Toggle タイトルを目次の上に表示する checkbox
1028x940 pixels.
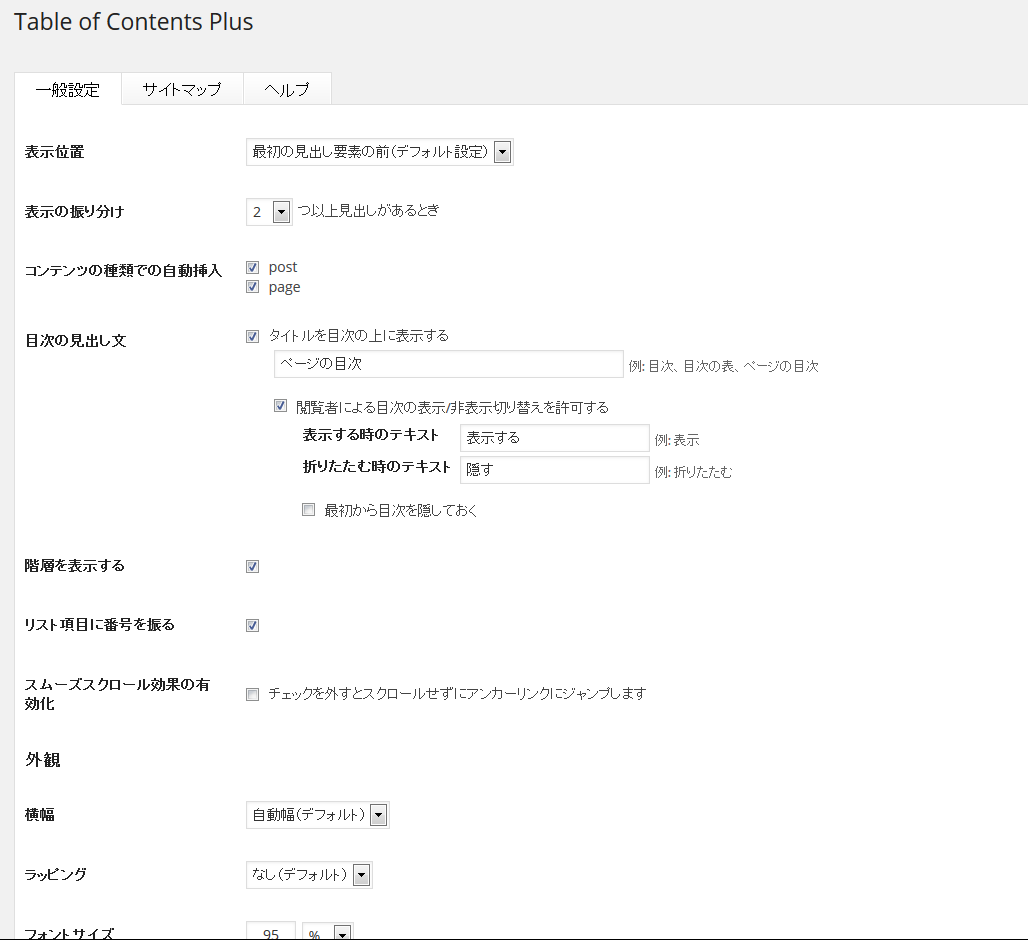click(252, 336)
